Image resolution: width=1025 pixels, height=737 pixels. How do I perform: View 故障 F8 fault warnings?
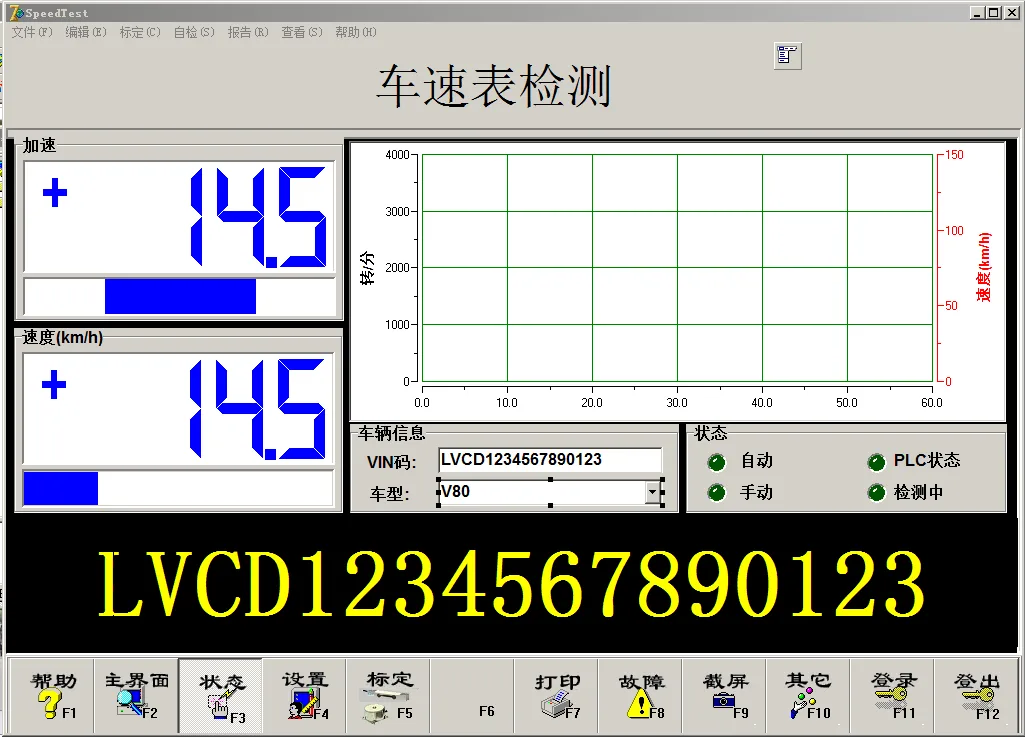tap(641, 696)
